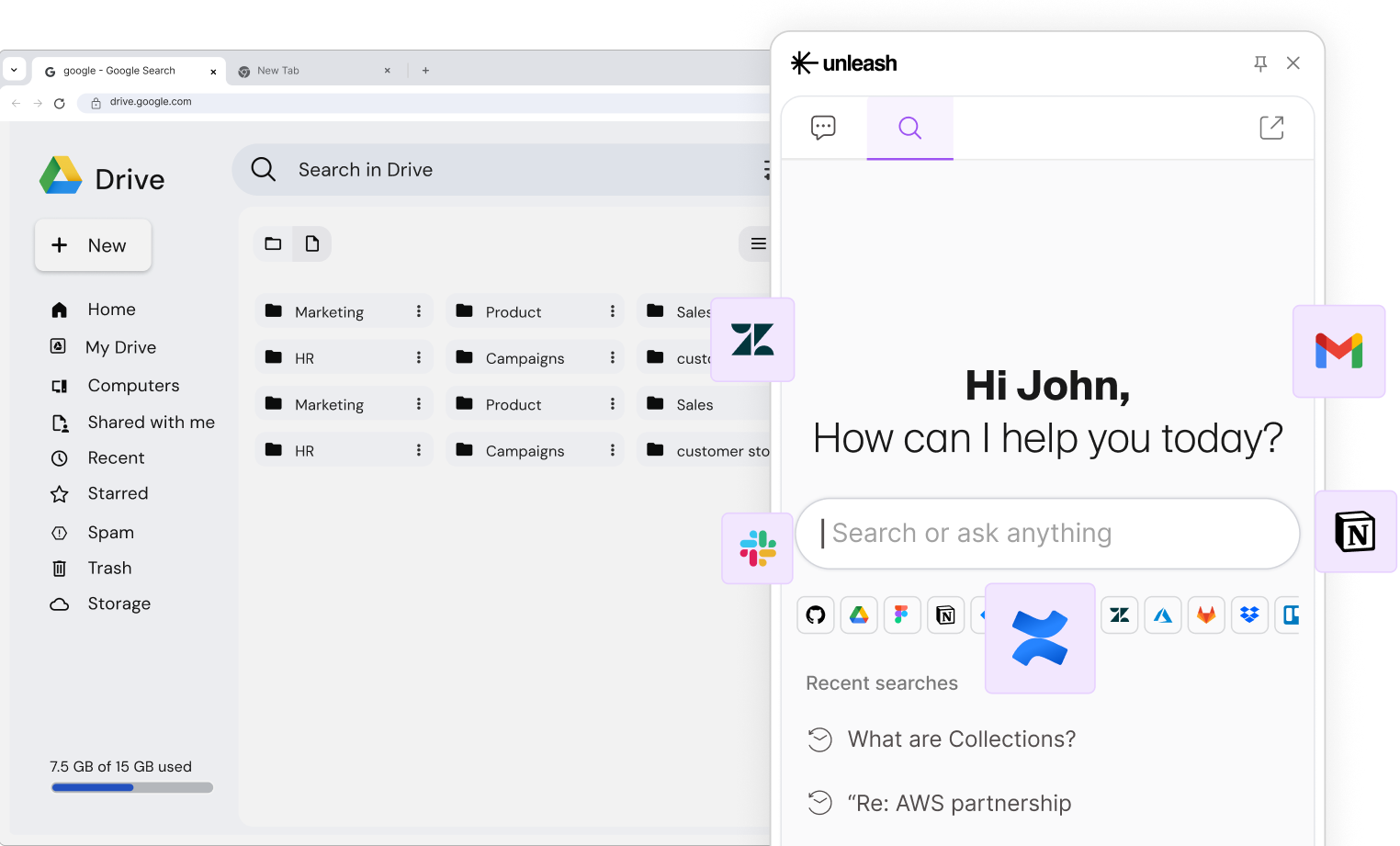The height and width of the screenshot is (846, 1400).
Task: Click the Google Drive integration icon under search
Action: click(859, 615)
